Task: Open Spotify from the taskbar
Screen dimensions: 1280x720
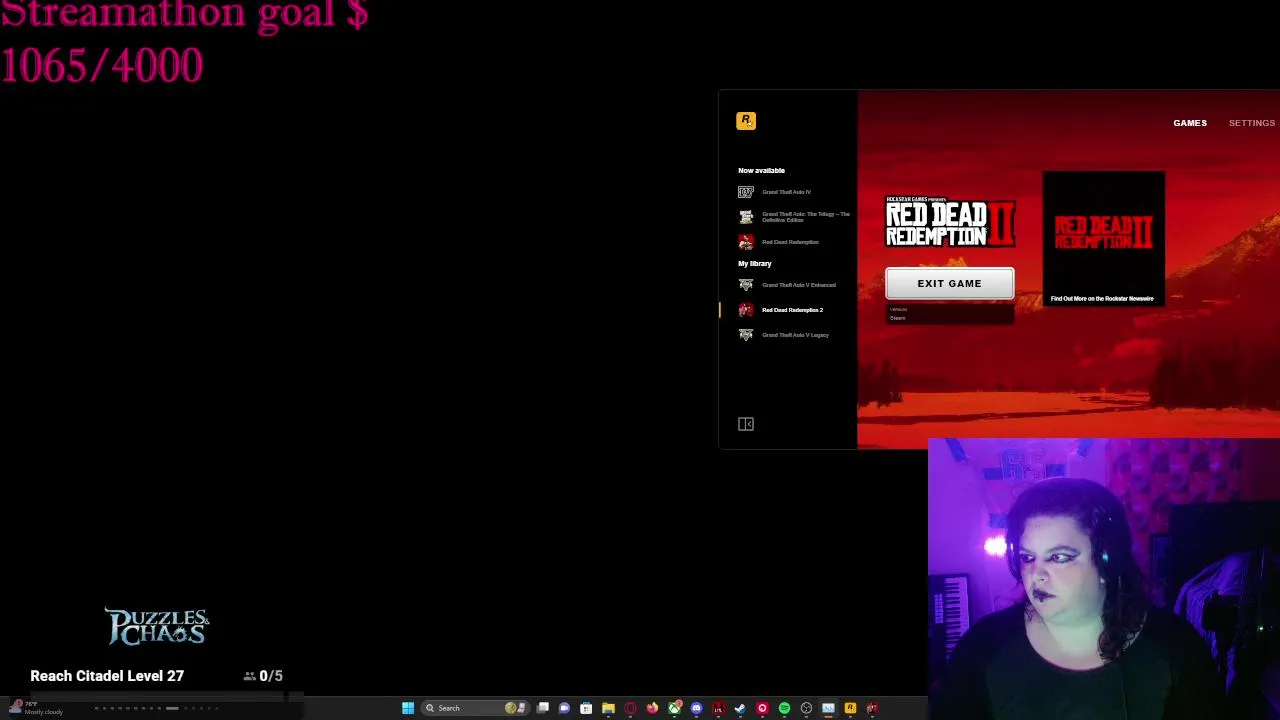Action: coord(784,708)
